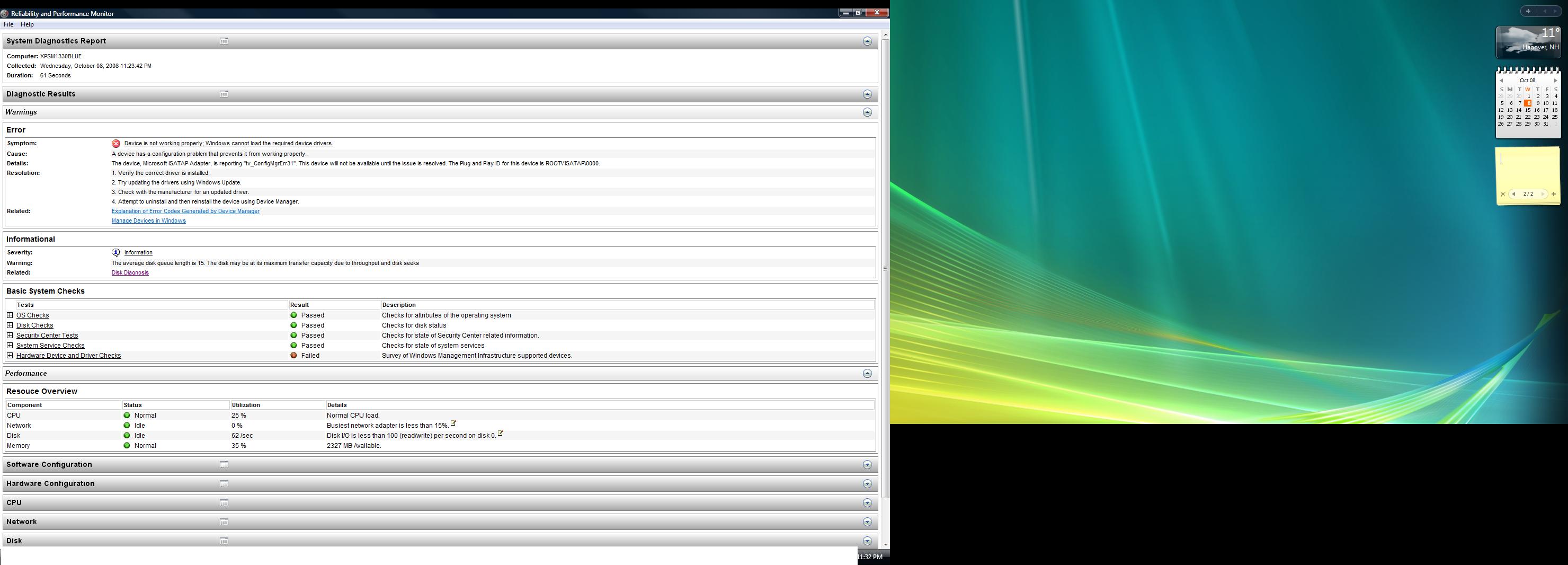The height and width of the screenshot is (565, 1568).
Task: Open Manage Devices in Windows link
Action: (x=148, y=221)
